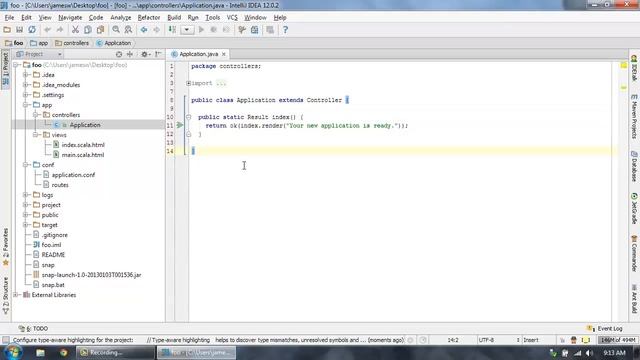Collapse the views folder

point(36,135)
